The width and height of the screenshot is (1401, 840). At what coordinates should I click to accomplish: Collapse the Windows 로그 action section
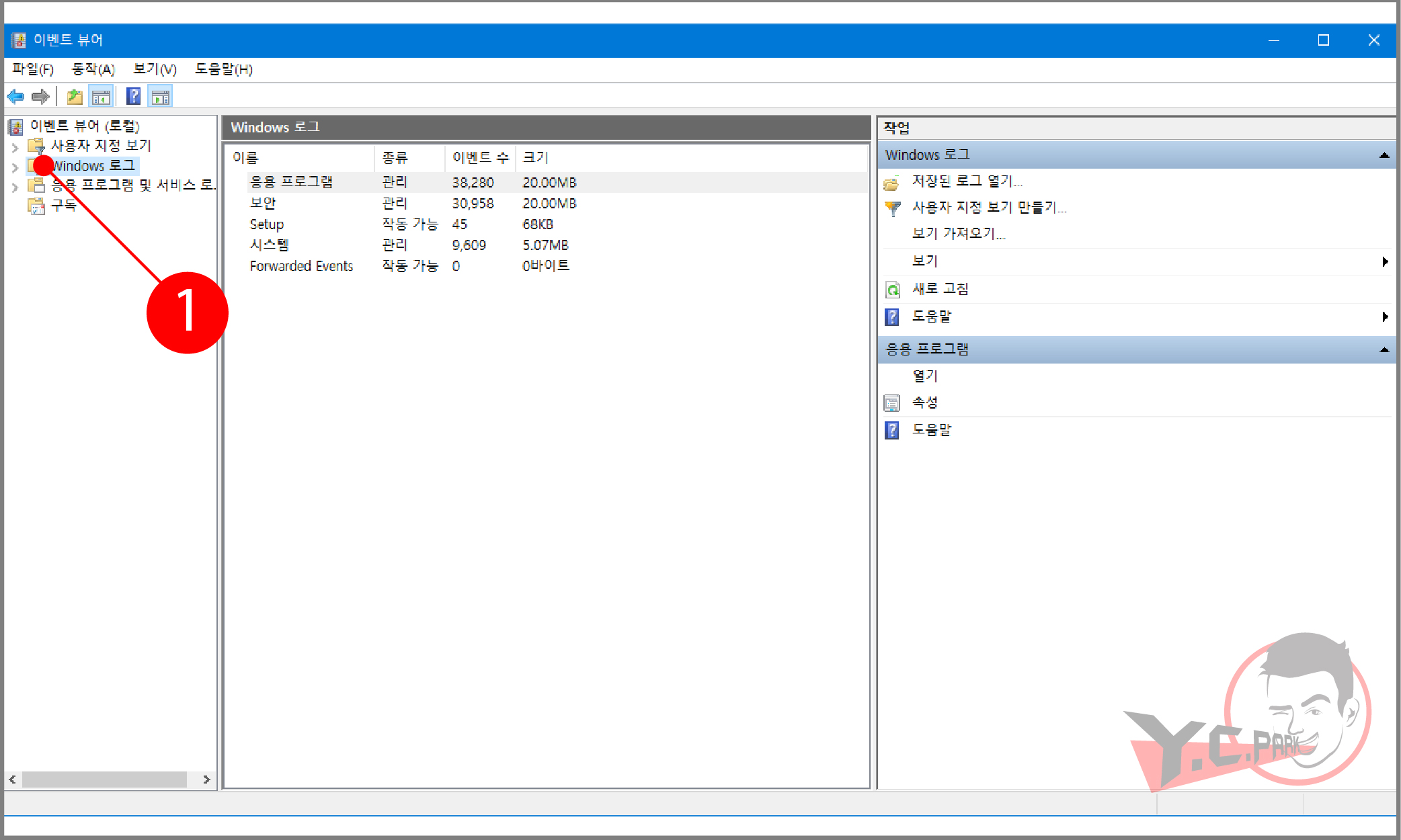point(1384,155)
